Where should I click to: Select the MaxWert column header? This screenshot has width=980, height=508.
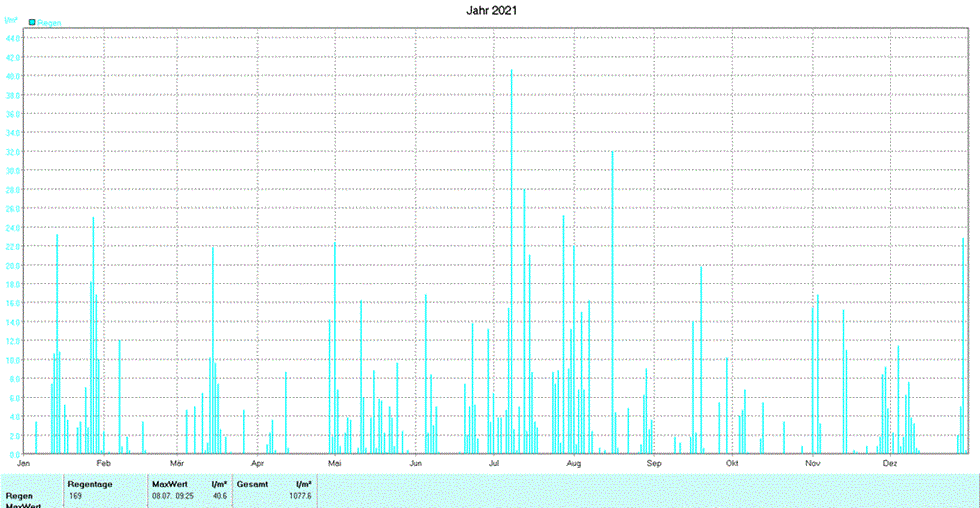coord(170,484)
